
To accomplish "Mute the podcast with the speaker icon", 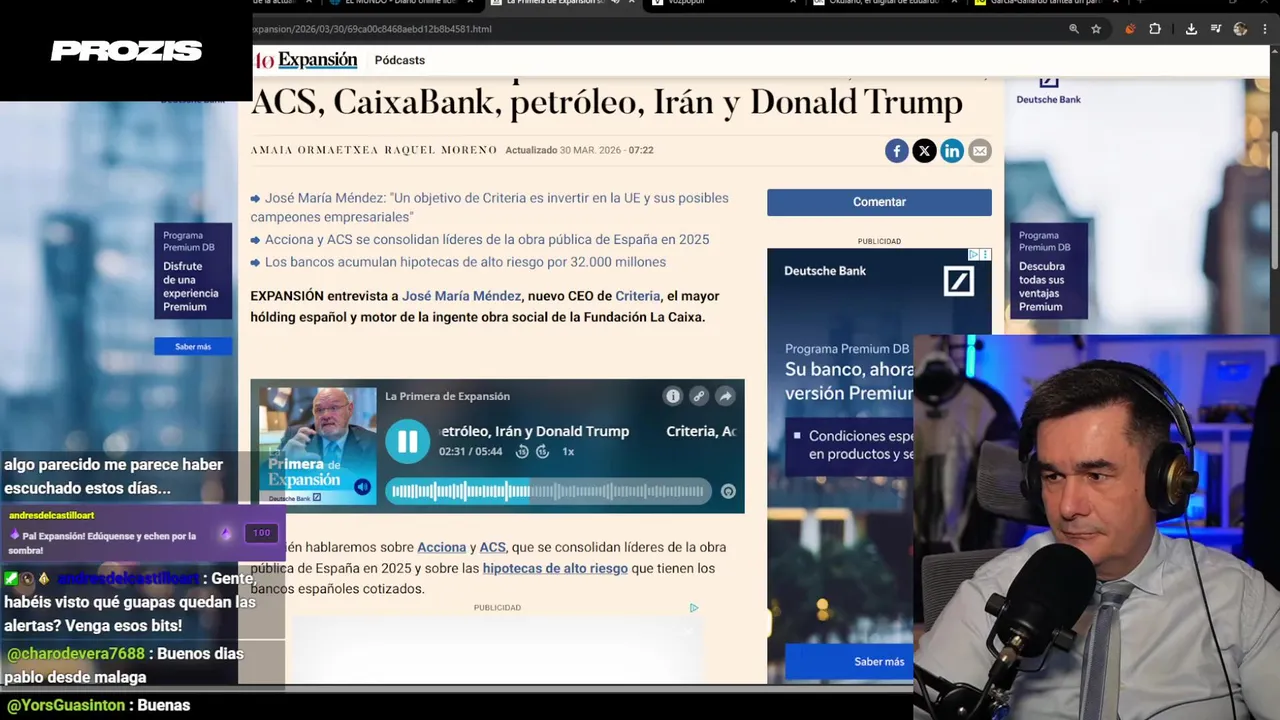I will click(362, 487).
